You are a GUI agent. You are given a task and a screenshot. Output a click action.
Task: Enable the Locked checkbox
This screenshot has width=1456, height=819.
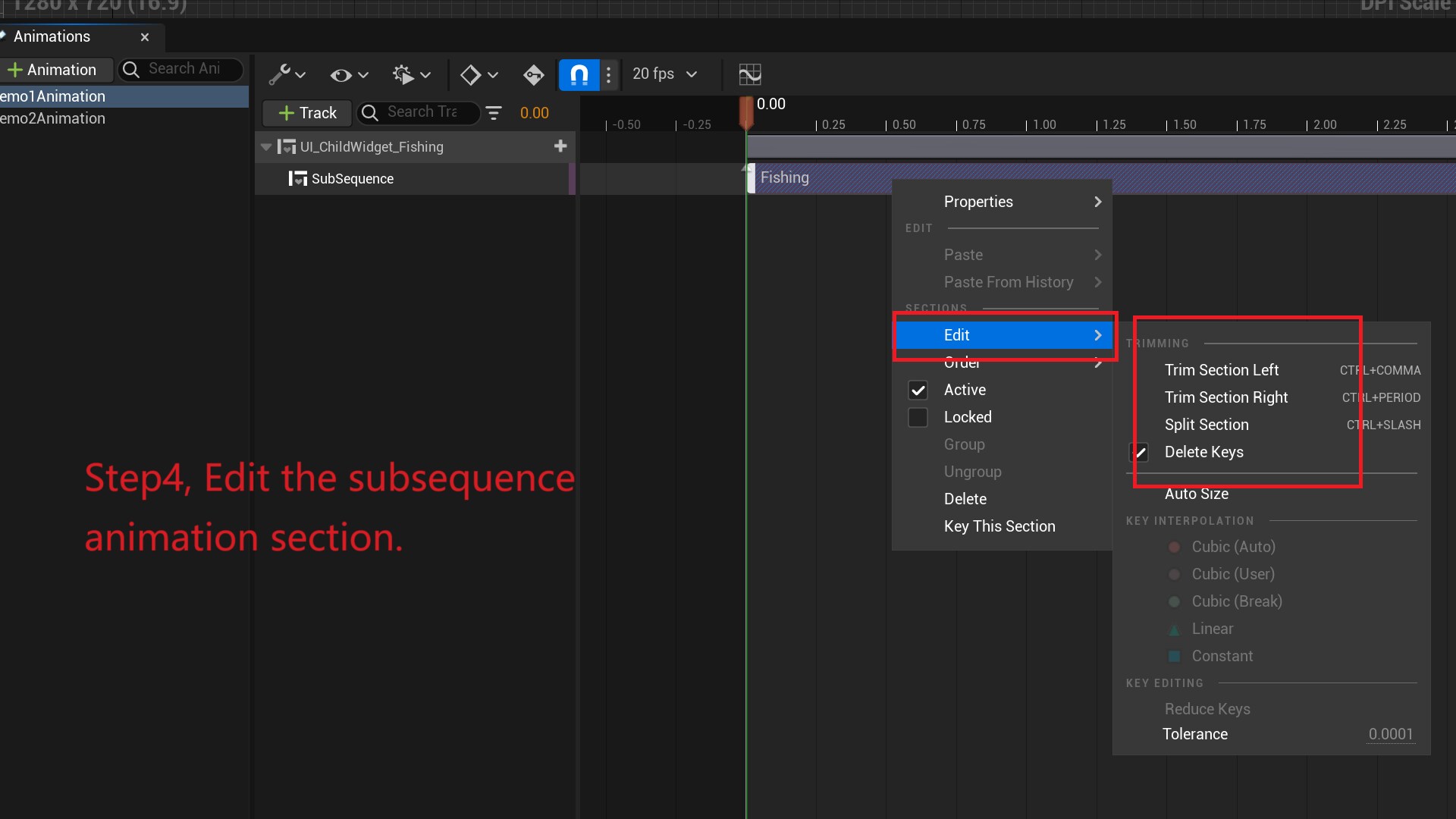click(x=918, y=417)
